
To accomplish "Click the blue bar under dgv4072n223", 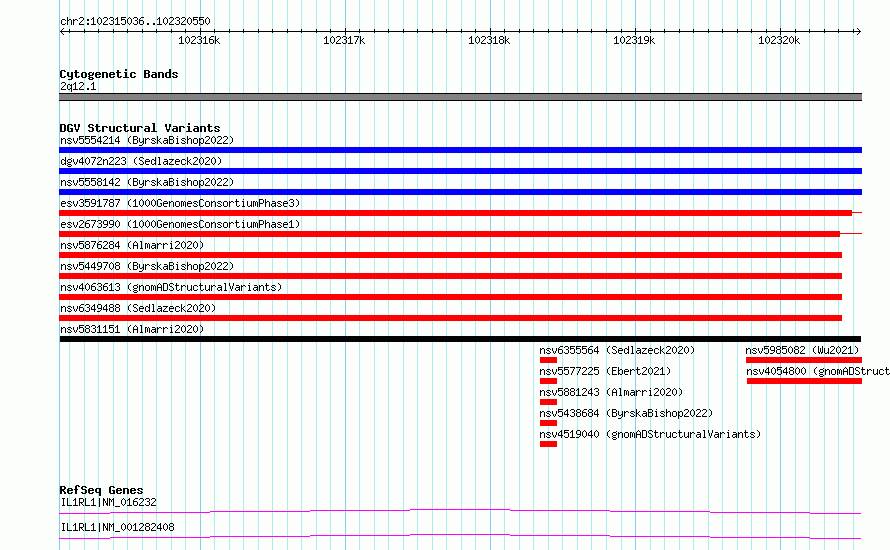I will pyautogui.click(x=460, y=171).
